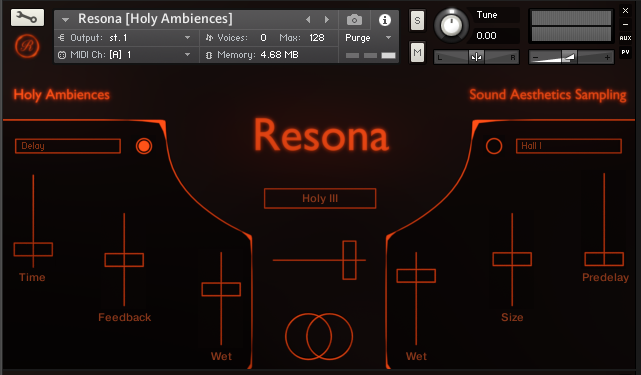Screen dimensions: 641x375
Task: Open the Holy III preset selector
Action: (320, 198)
